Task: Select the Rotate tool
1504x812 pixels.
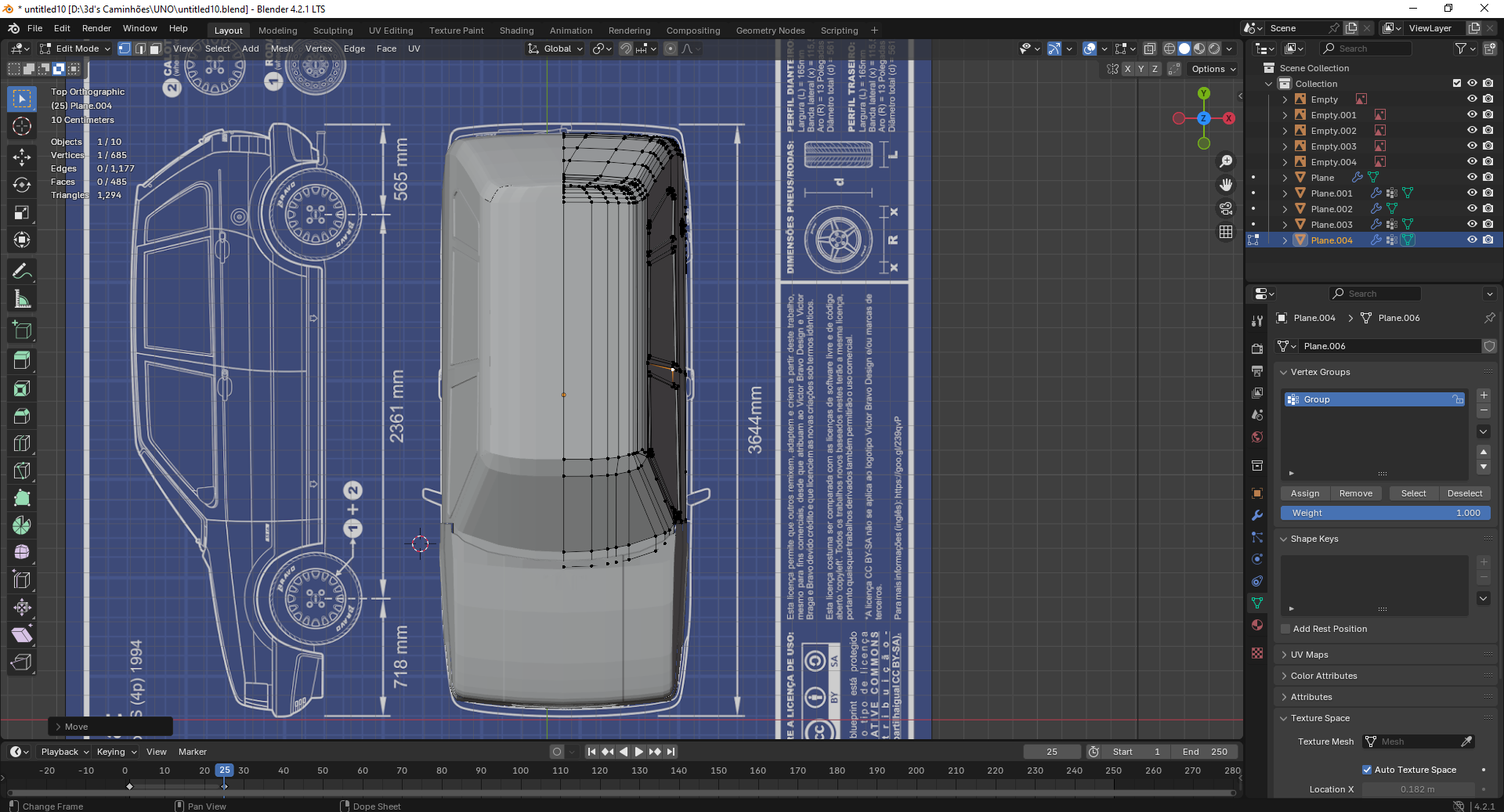Action: [x=22, y=185]
